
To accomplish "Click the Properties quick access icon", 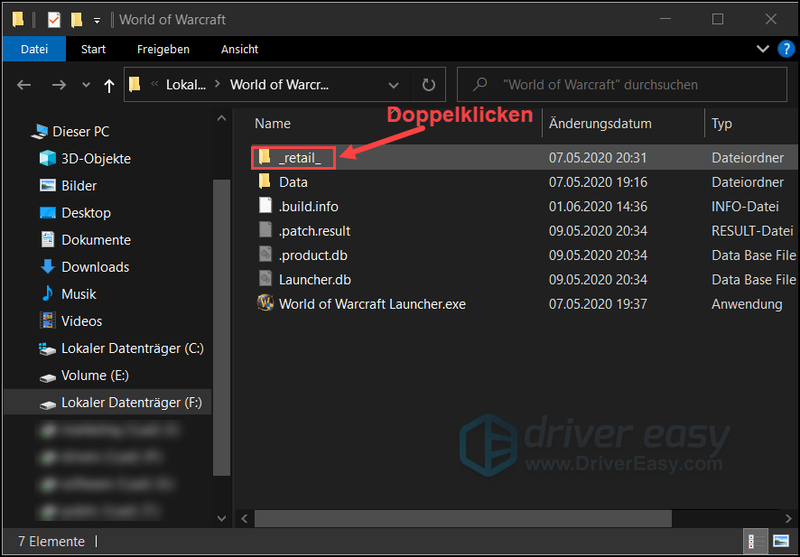I will (x=54, y=20).
